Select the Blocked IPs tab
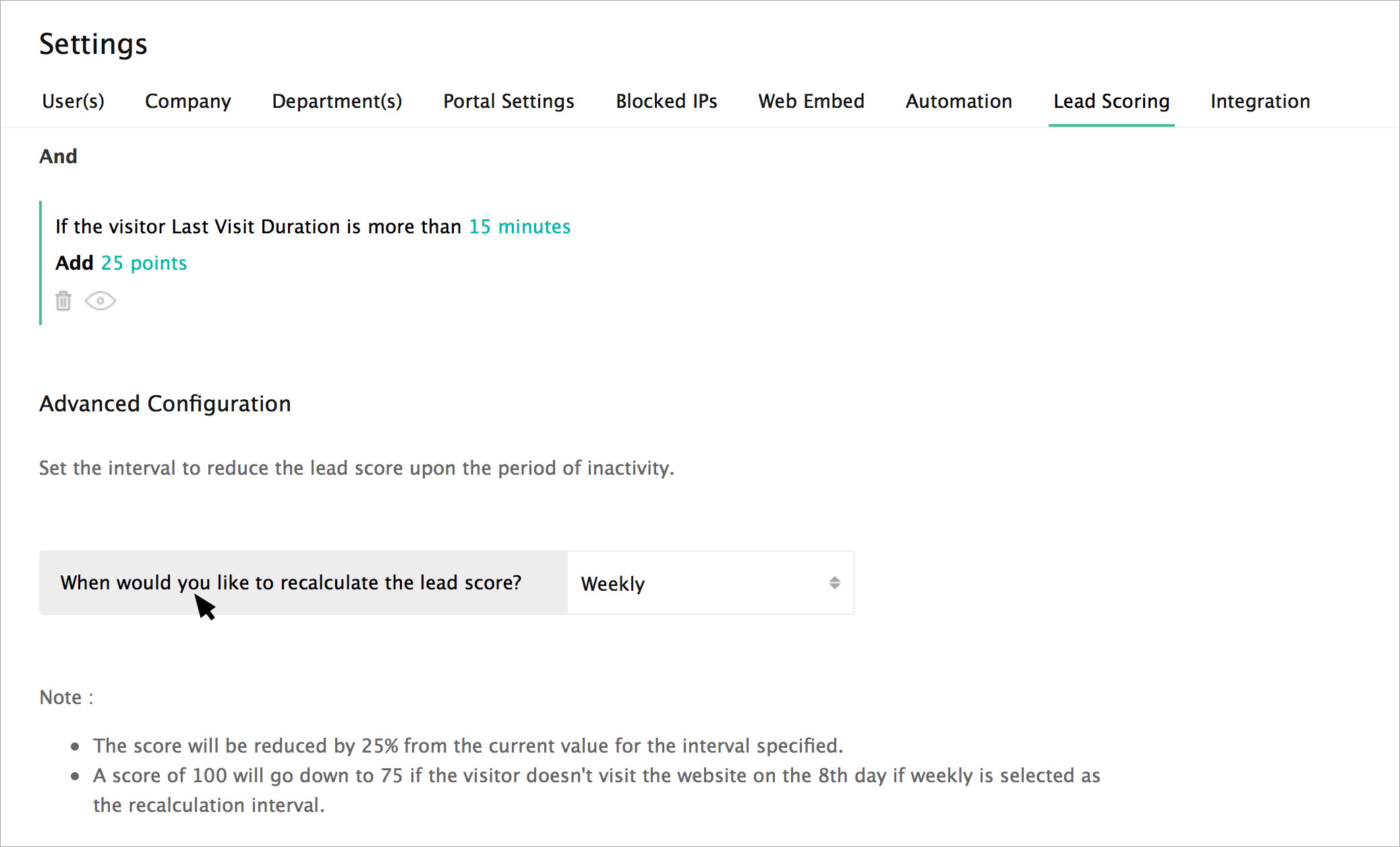1400x847 pixels. click(666, 101)
